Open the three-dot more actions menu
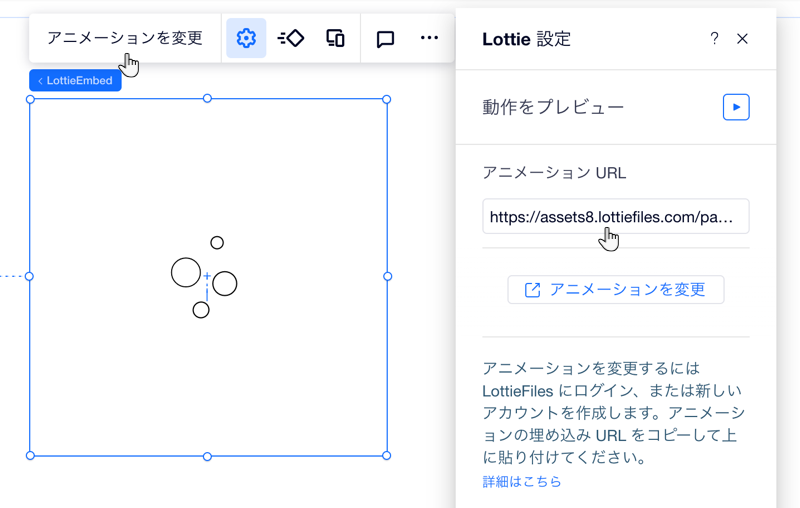The image size is (800, 508). point(429,38)
